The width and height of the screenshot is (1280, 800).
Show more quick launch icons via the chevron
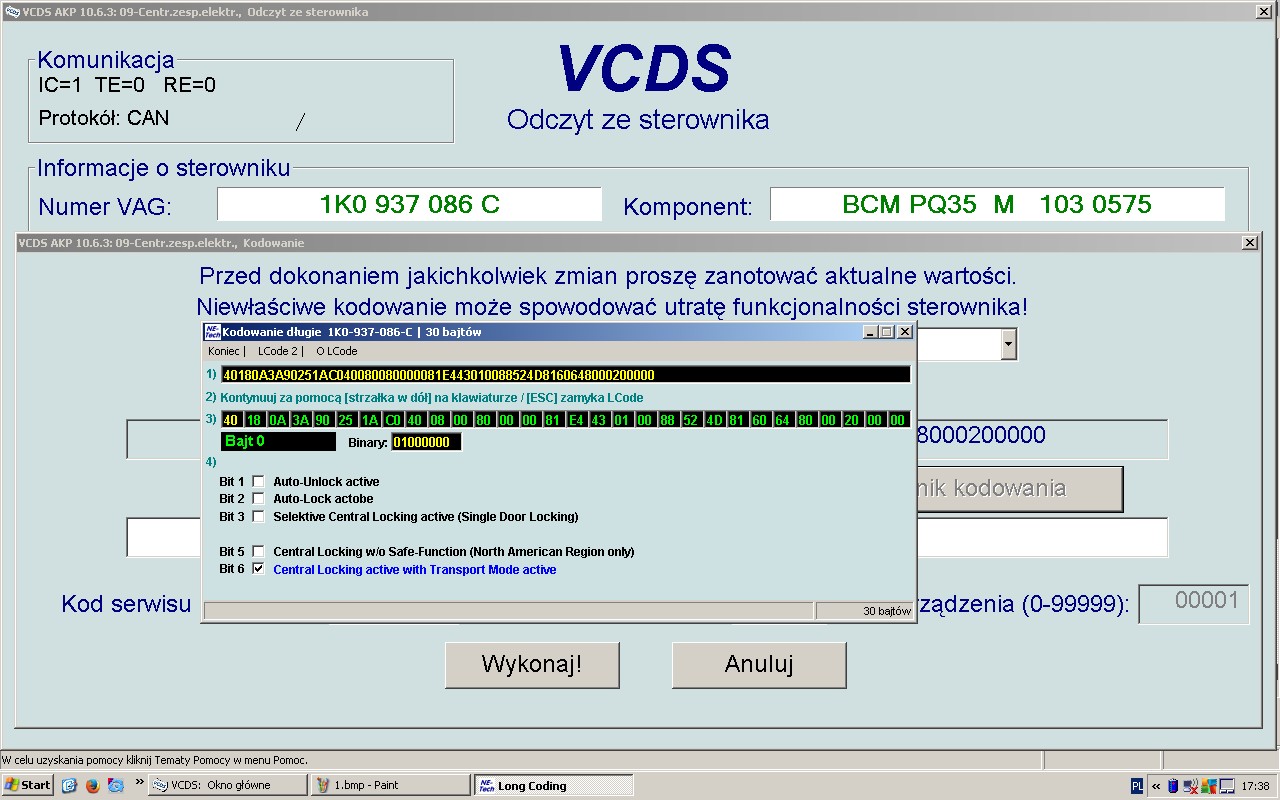pos(138,781)
